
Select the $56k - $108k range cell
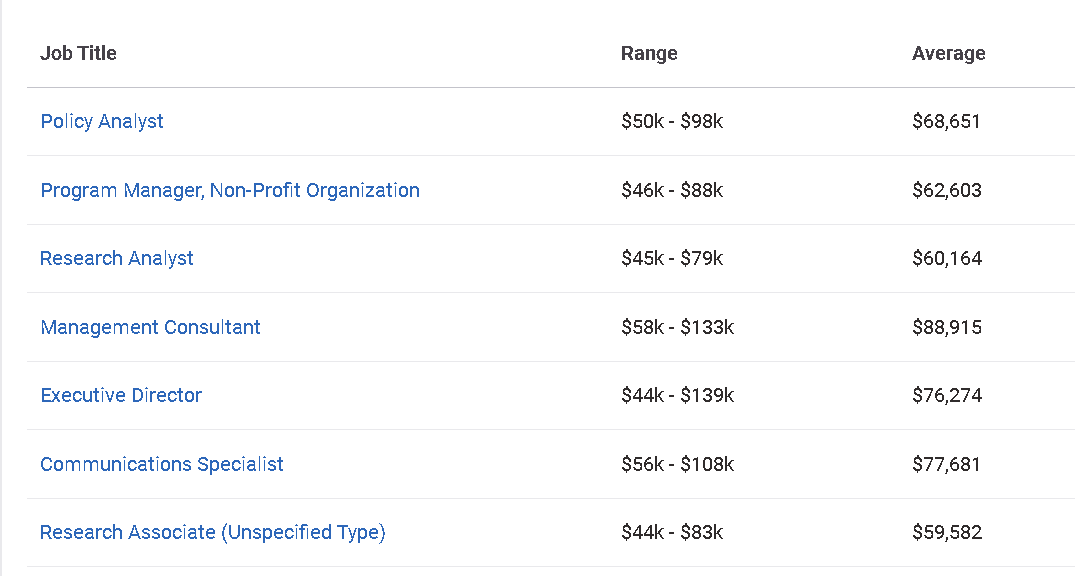click(677, 464)
